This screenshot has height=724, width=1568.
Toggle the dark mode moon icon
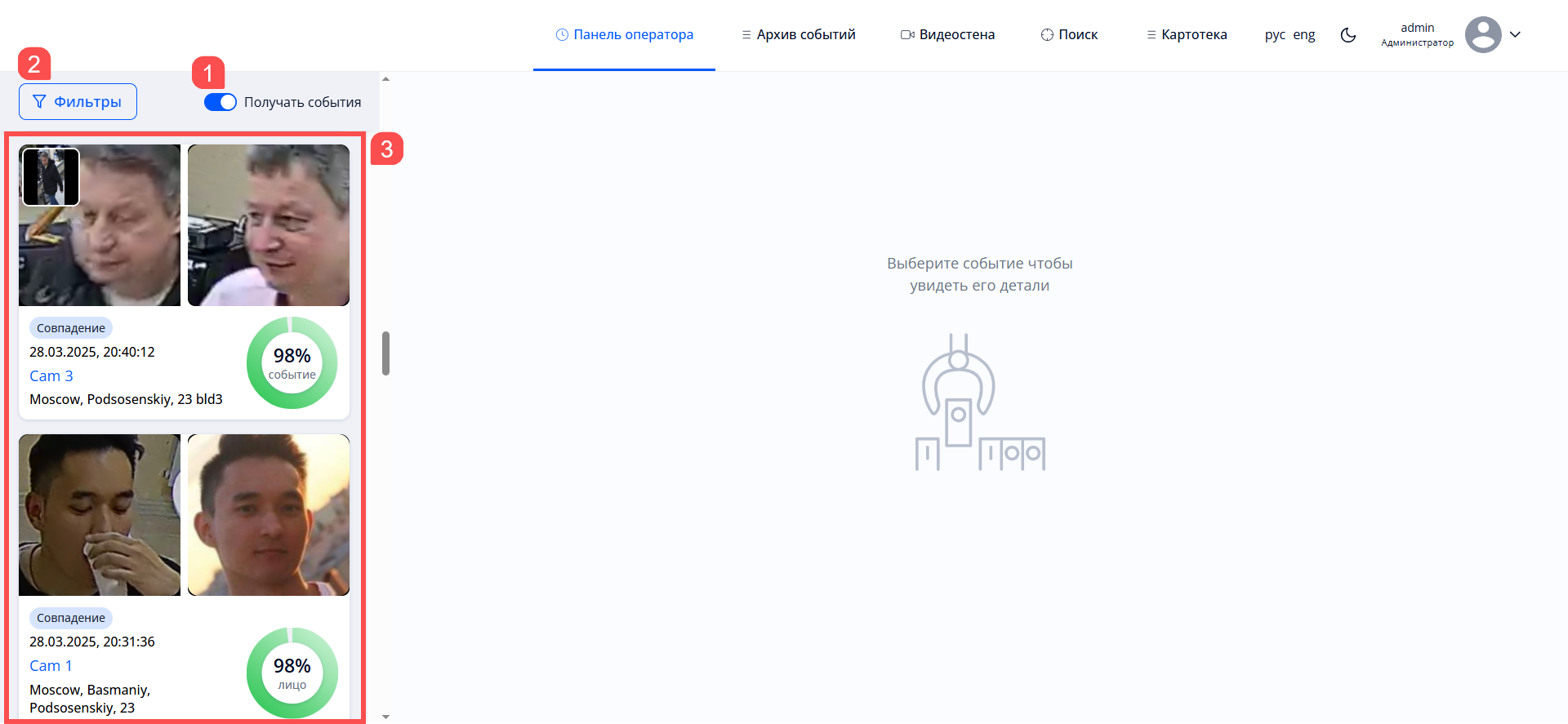(1348, 35)
